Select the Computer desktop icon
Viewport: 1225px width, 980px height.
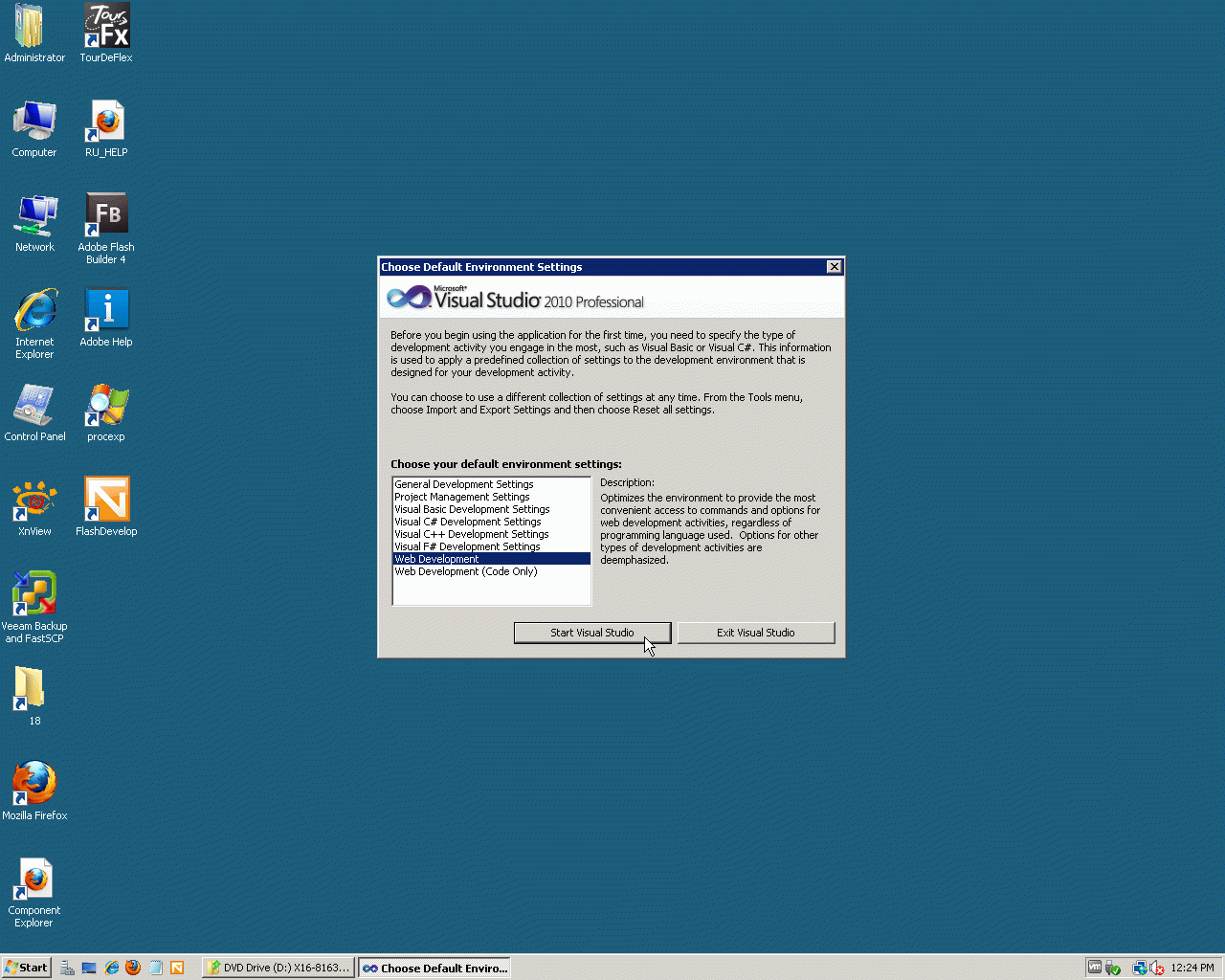click(x=34, y=129)
